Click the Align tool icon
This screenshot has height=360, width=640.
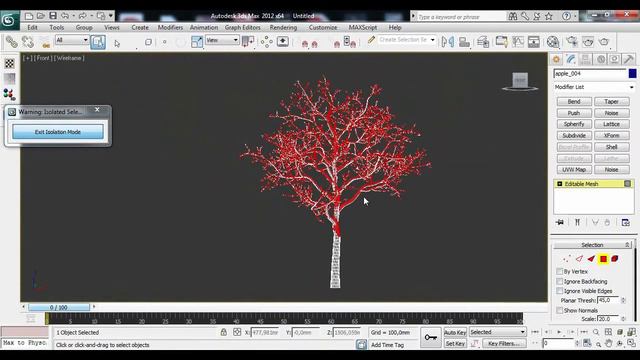tap(464, 42)
